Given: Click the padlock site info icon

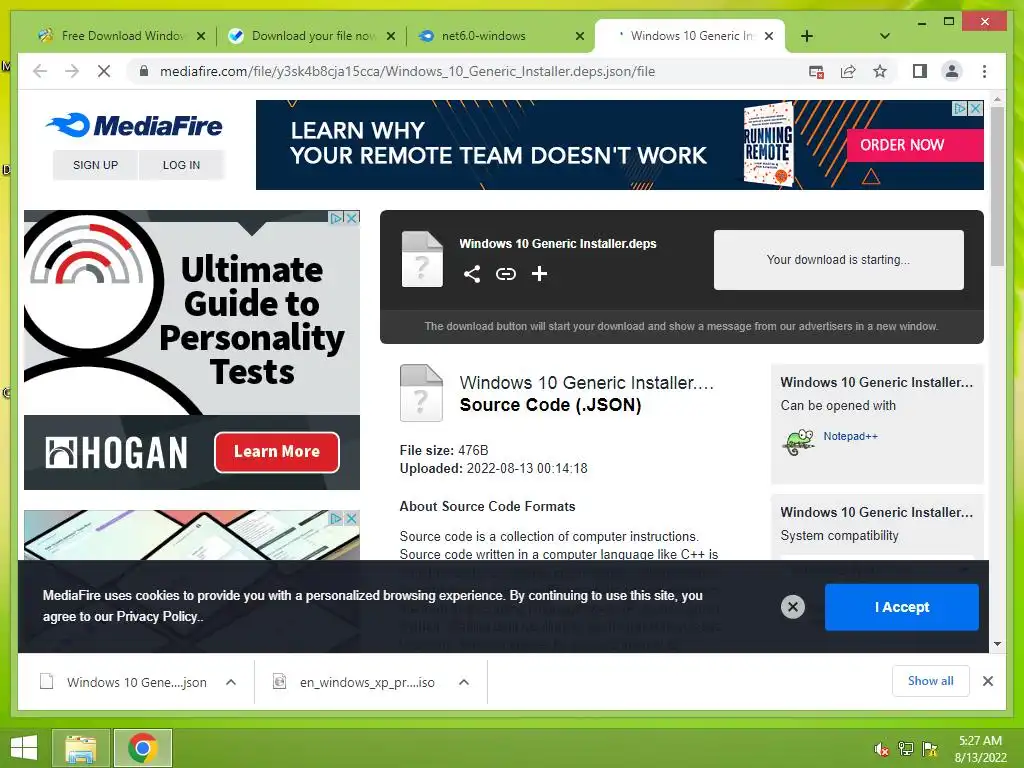Looking at the screenshot, I should pyautogui.click(x=144, y=71).
